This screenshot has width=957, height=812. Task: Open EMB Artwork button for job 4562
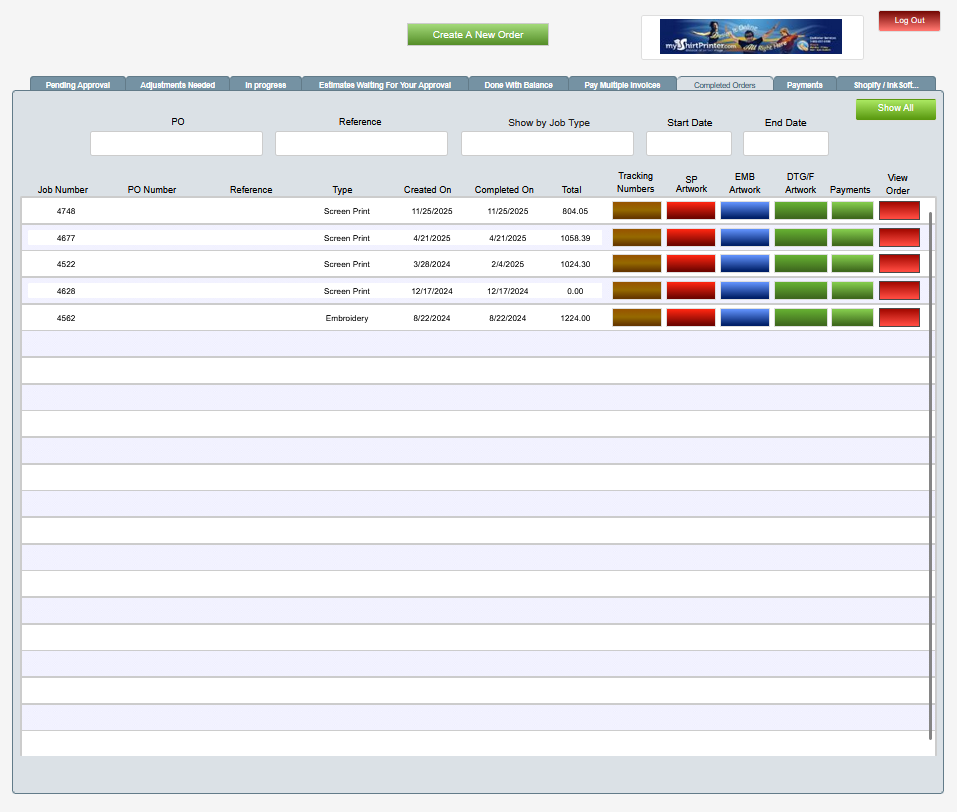[745, 317]
